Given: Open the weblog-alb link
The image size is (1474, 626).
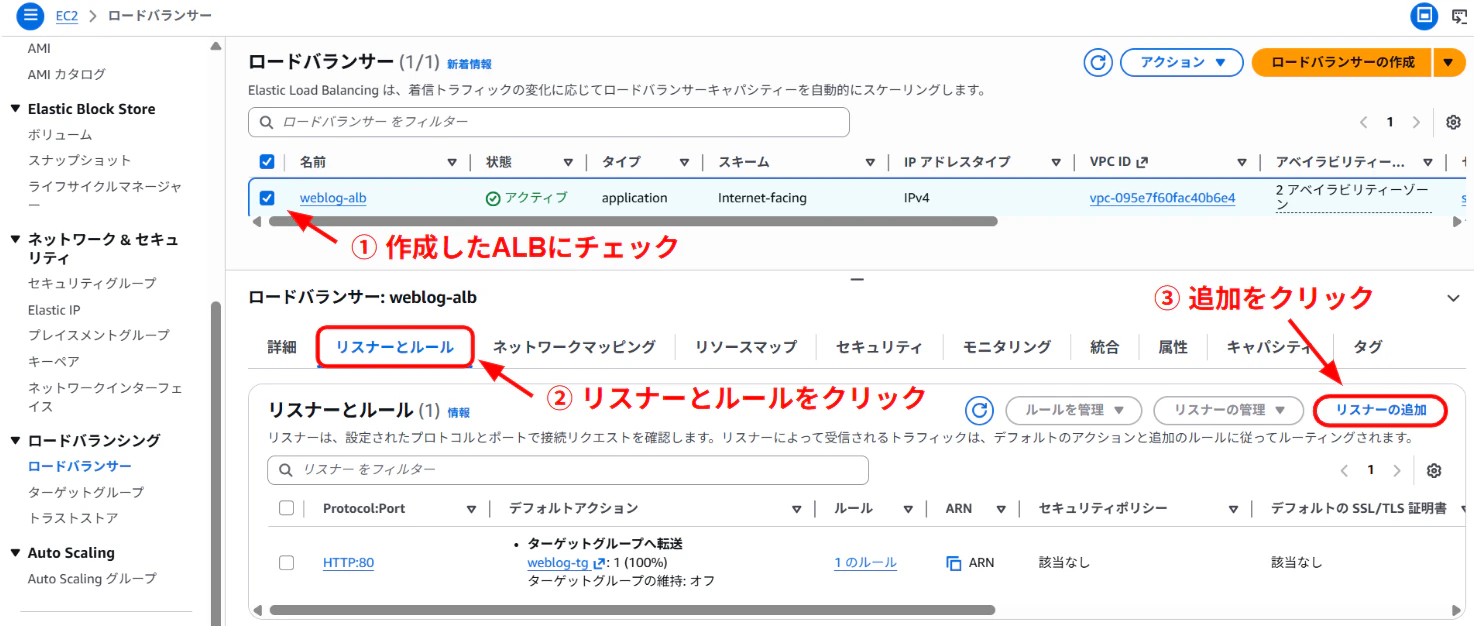Looking at the screenshot, I should click(x=333, y=198).
